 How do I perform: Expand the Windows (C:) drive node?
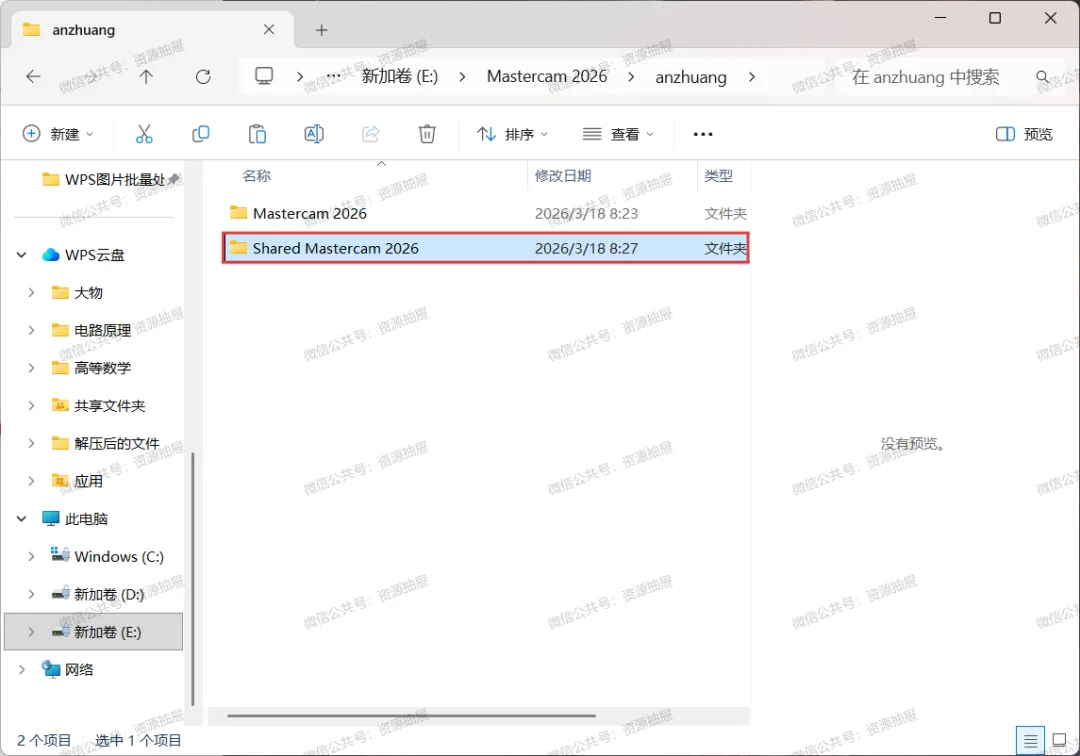pos(31,556)
